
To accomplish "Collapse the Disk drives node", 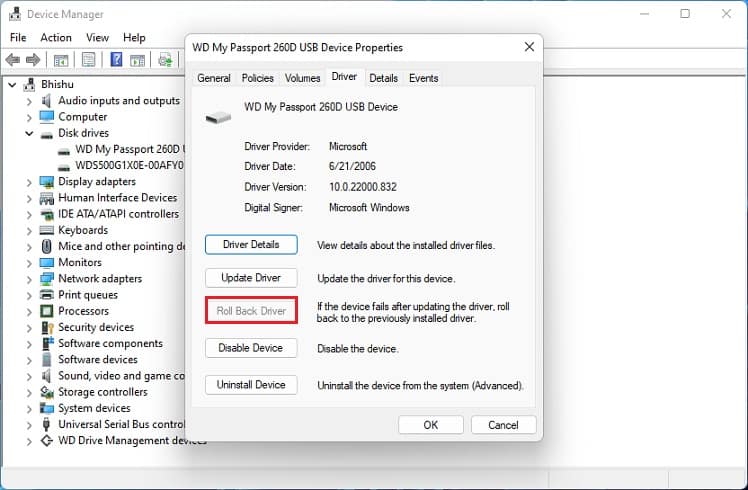I will [x=29, y=133].
